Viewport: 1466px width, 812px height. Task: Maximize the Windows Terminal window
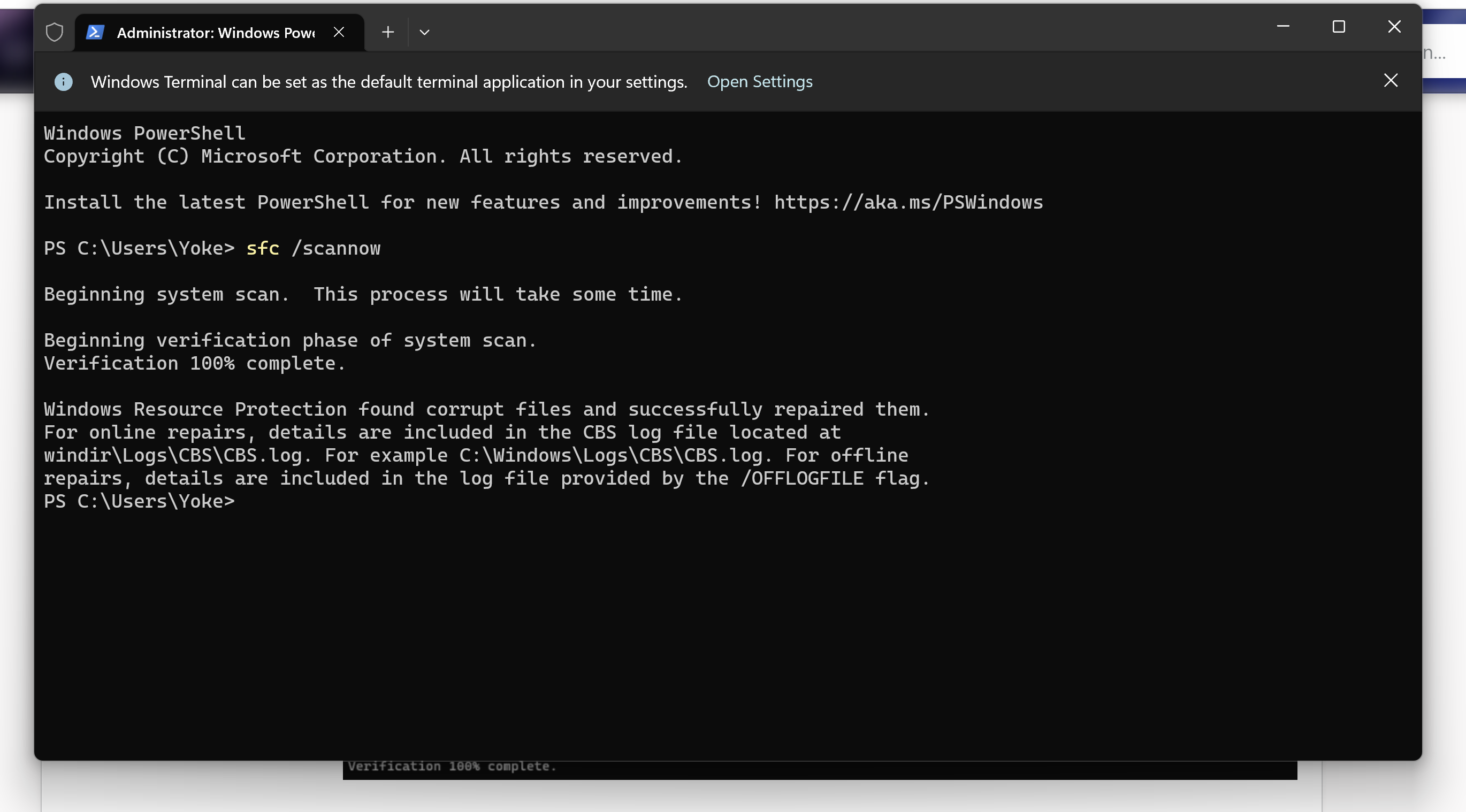pyautogui.click(x=1339, y=27)
